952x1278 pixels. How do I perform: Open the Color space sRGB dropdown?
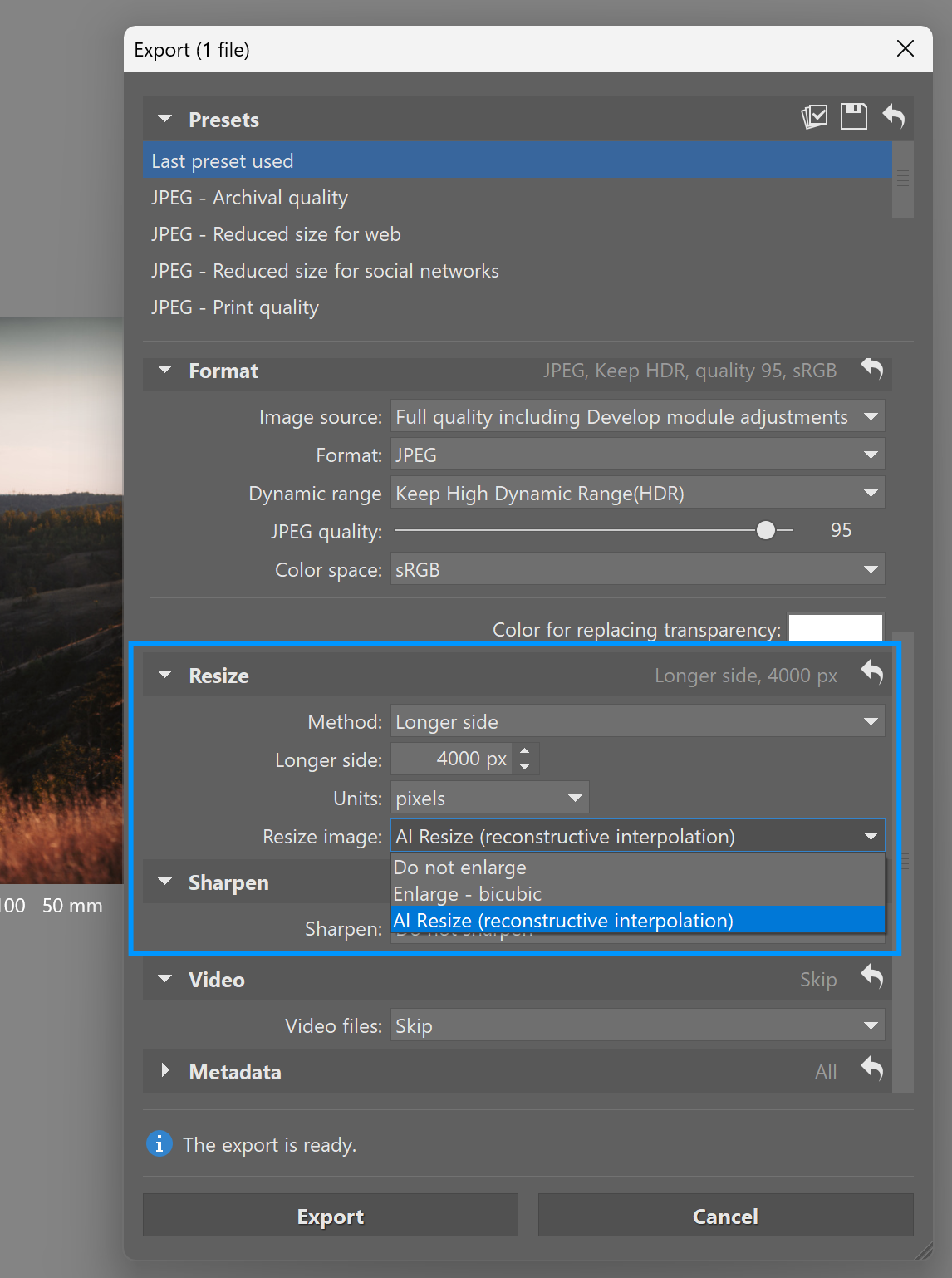pyautogui.click(x=637, y=570)
